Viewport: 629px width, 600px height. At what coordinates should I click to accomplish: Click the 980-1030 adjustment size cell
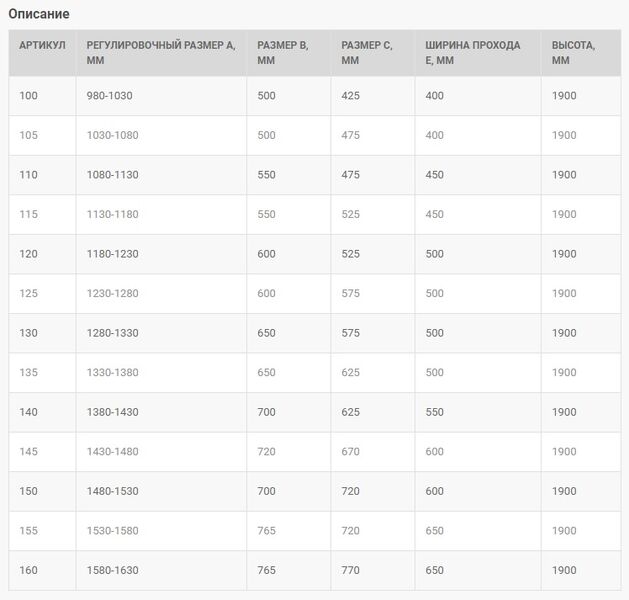[x=110, y=96]
